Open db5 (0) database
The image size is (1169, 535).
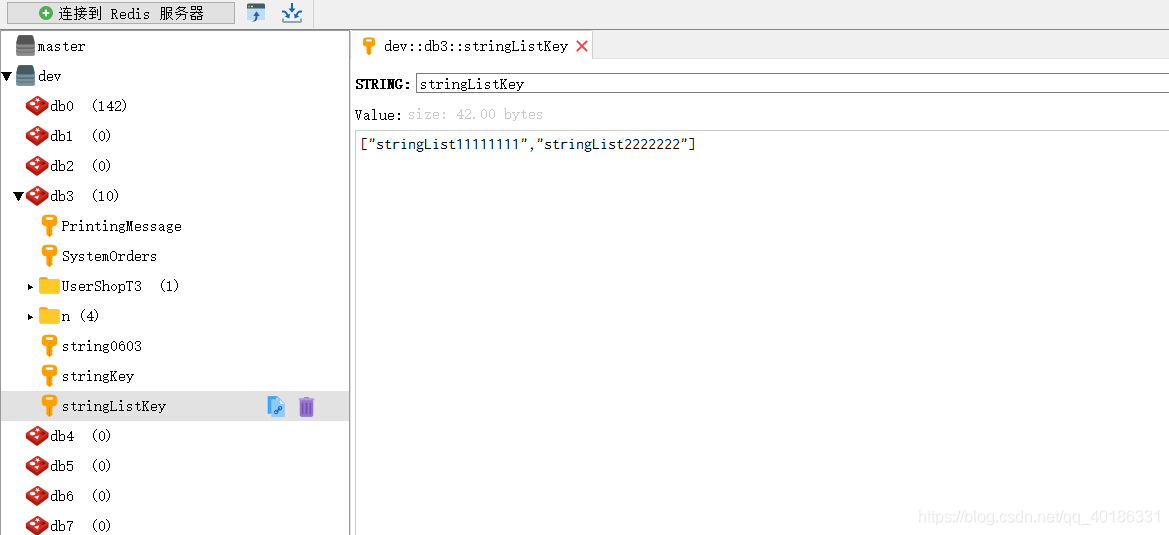tap(81, 466)
